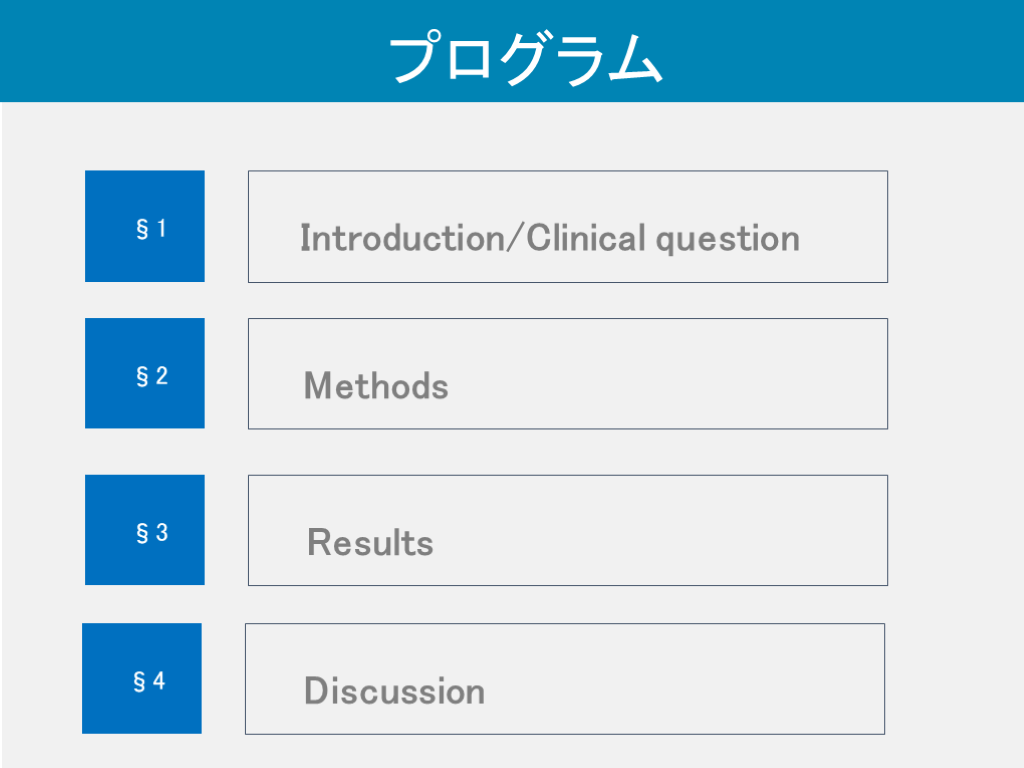This screenshot has width=1024, height=768.
Task: Click the number 3 in third blue square
Action: [161, 533]
